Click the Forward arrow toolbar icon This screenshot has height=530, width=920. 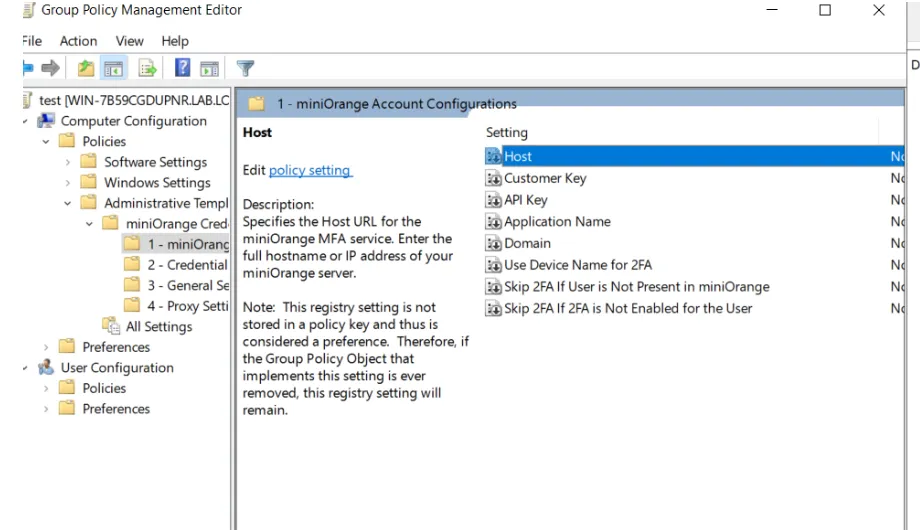click(x=50, y=68)
